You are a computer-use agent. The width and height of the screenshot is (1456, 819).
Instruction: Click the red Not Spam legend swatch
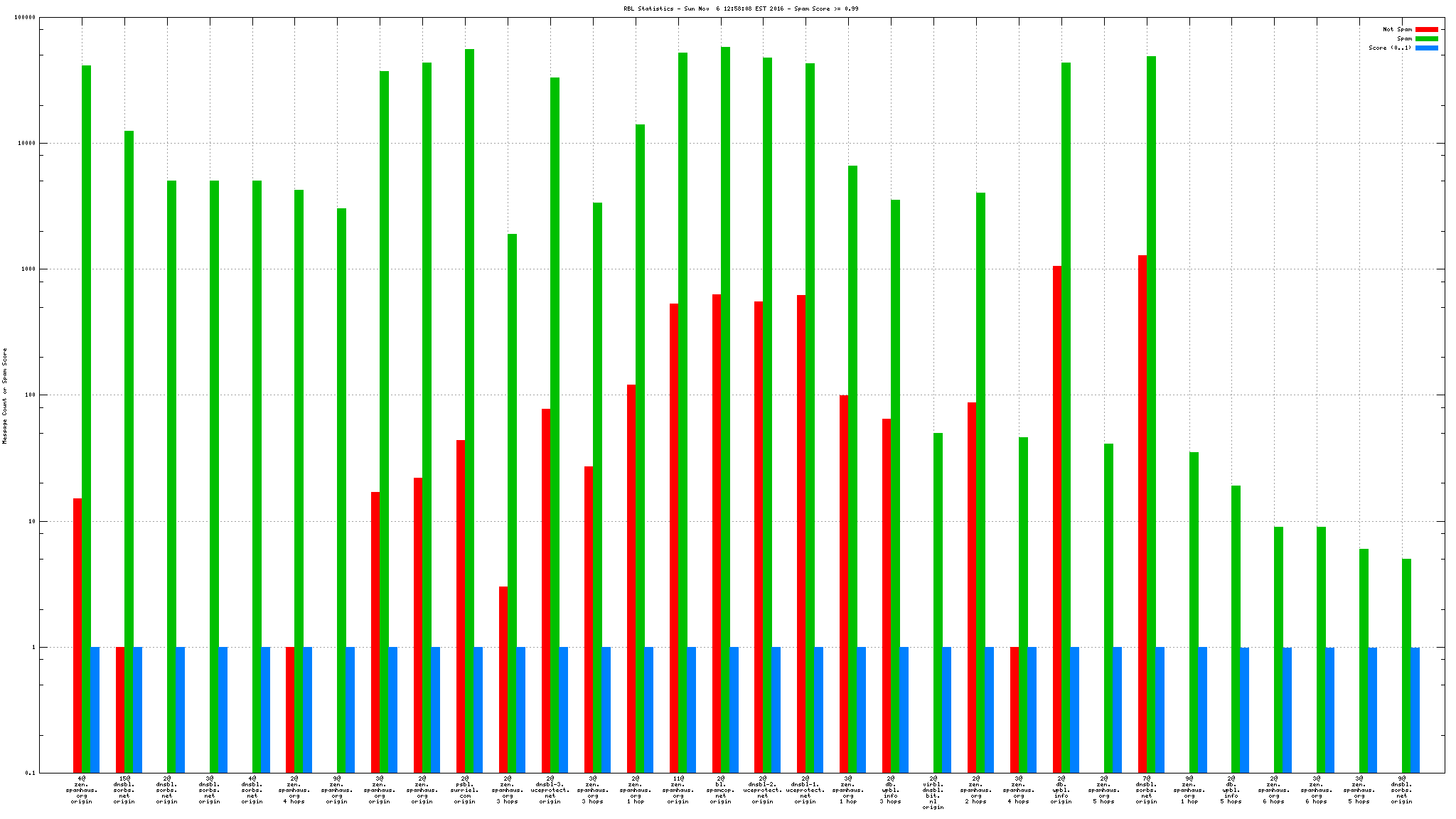[x=1426, y=29]
